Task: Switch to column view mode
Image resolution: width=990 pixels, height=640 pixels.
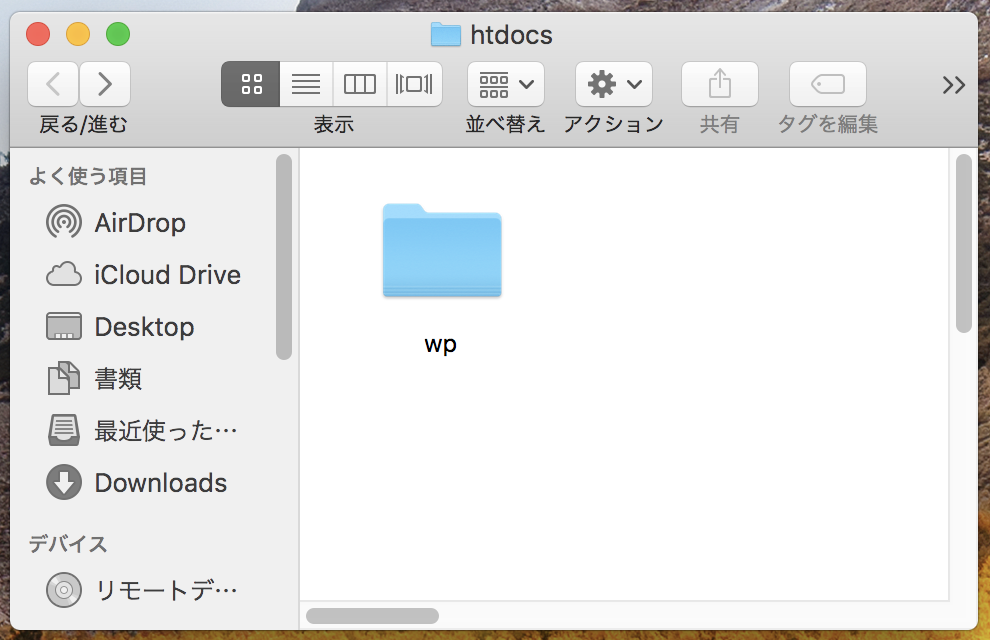Action: pyautogui.click(x=359, y=85)
